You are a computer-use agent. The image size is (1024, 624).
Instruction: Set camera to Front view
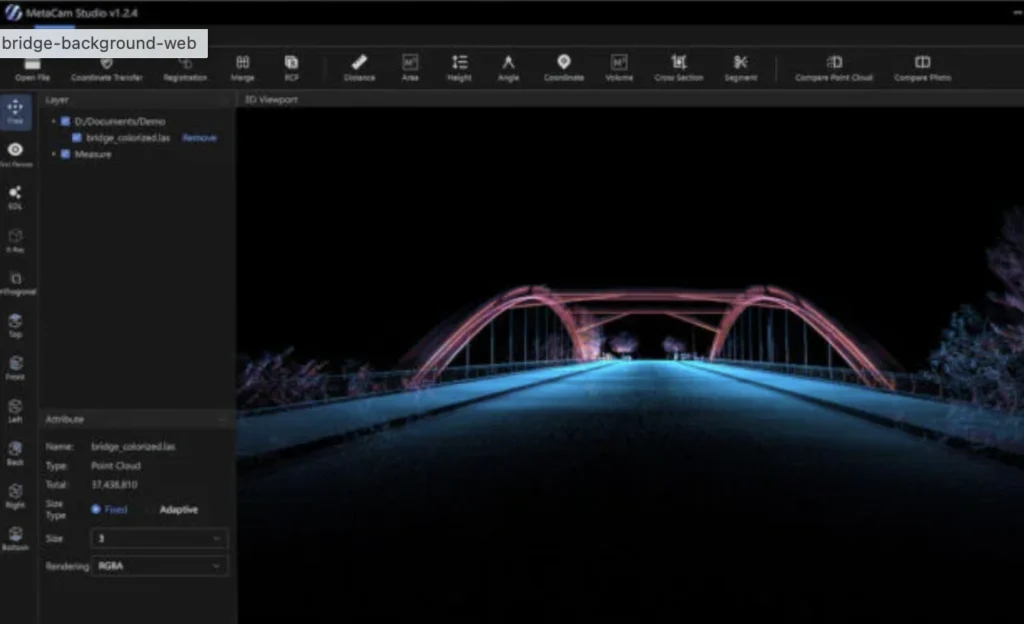[x=15, y=368]
